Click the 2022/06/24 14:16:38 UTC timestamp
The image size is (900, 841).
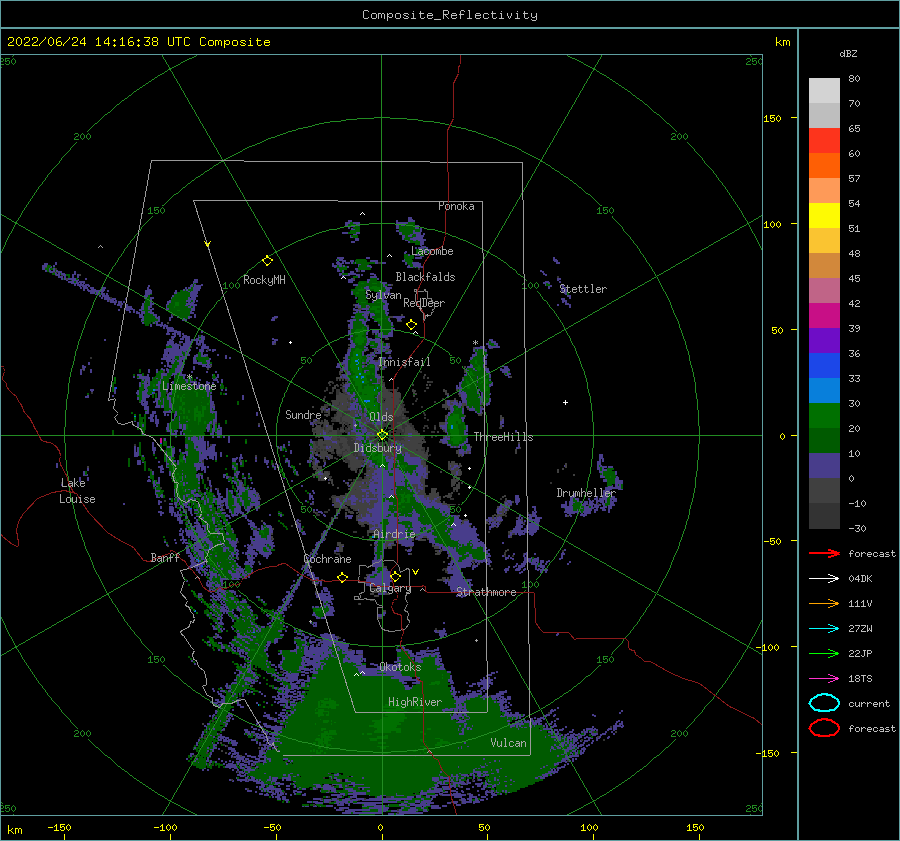[x=99, y=42]
